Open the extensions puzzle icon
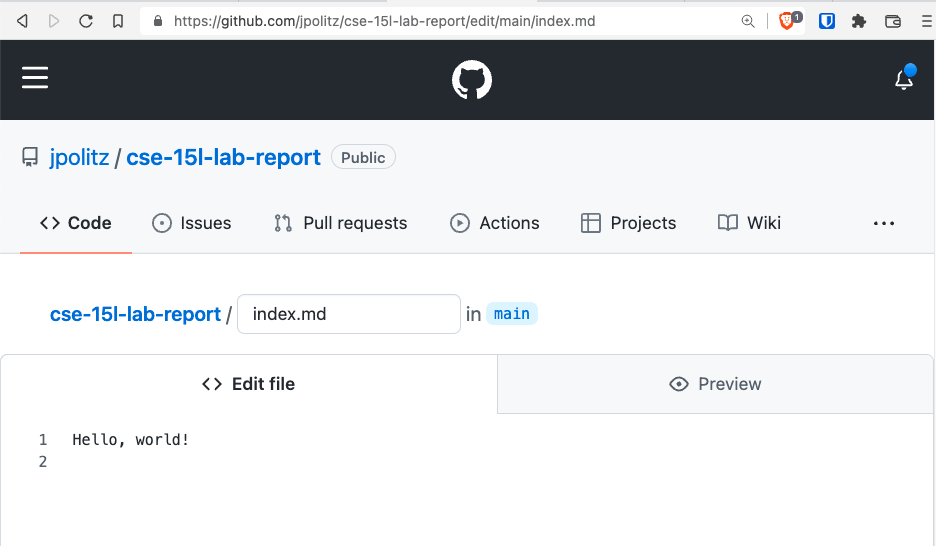936x546 pixels. pyautogui.click(x=858, y=21)
